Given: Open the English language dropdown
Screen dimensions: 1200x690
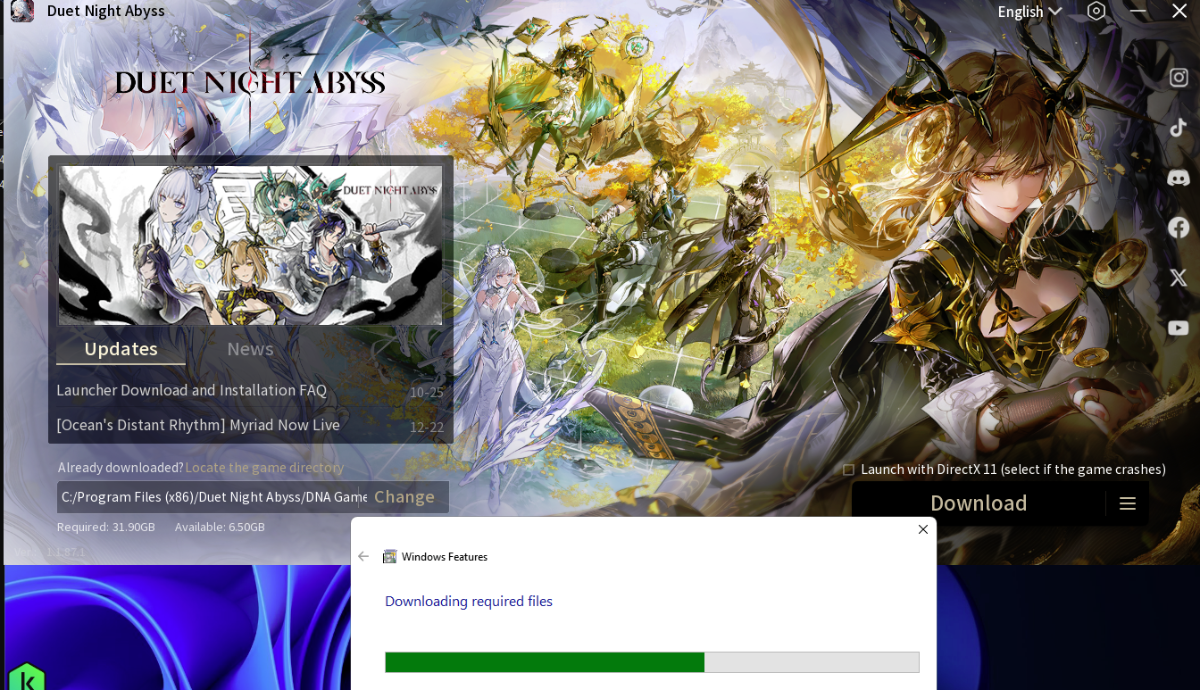Looking at the screenshot, I should click(1029, 12).
